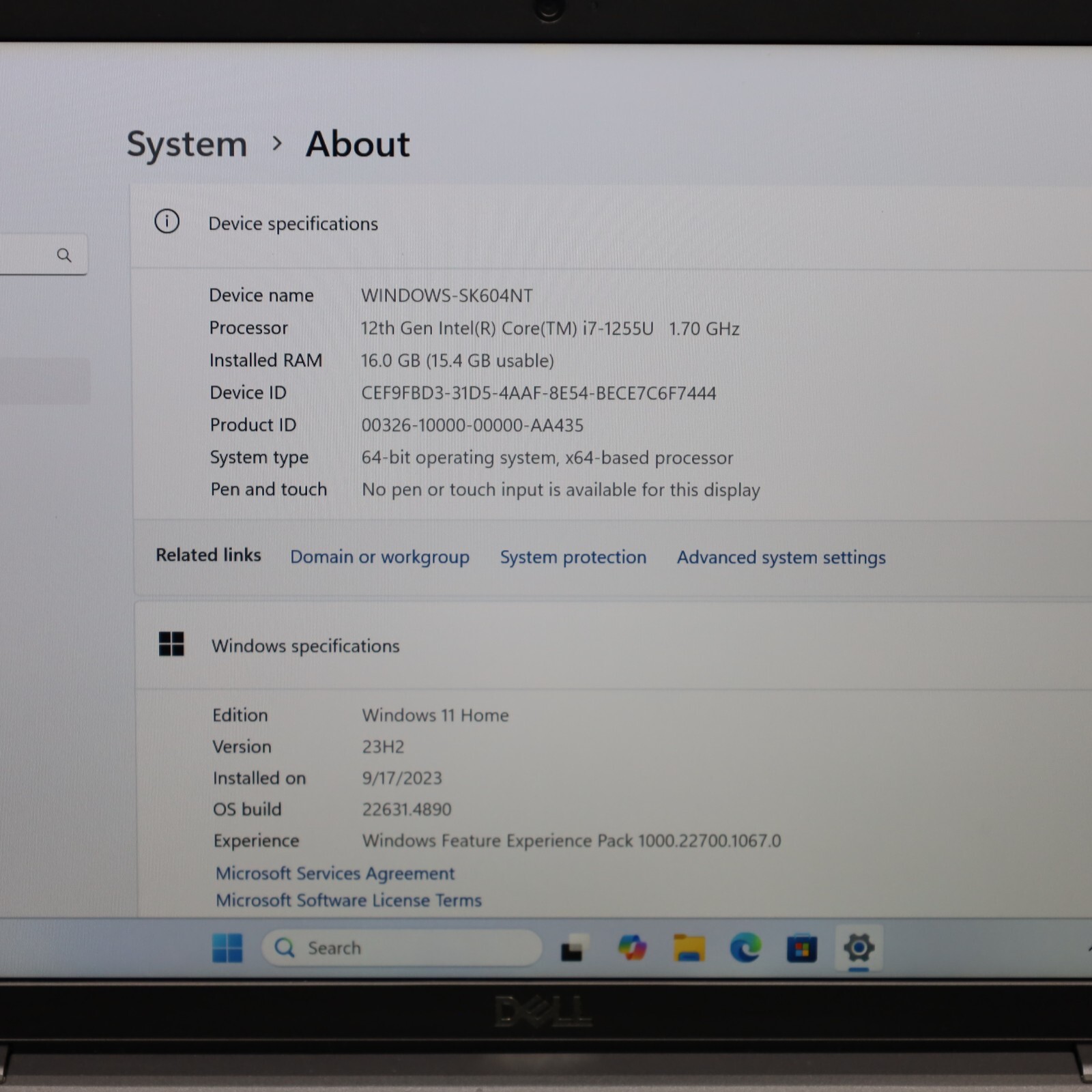Viewport: 1092px width, 1092px height.
Task: Launch Microsoft Edge from the taskbar
Action: (745, 947)
